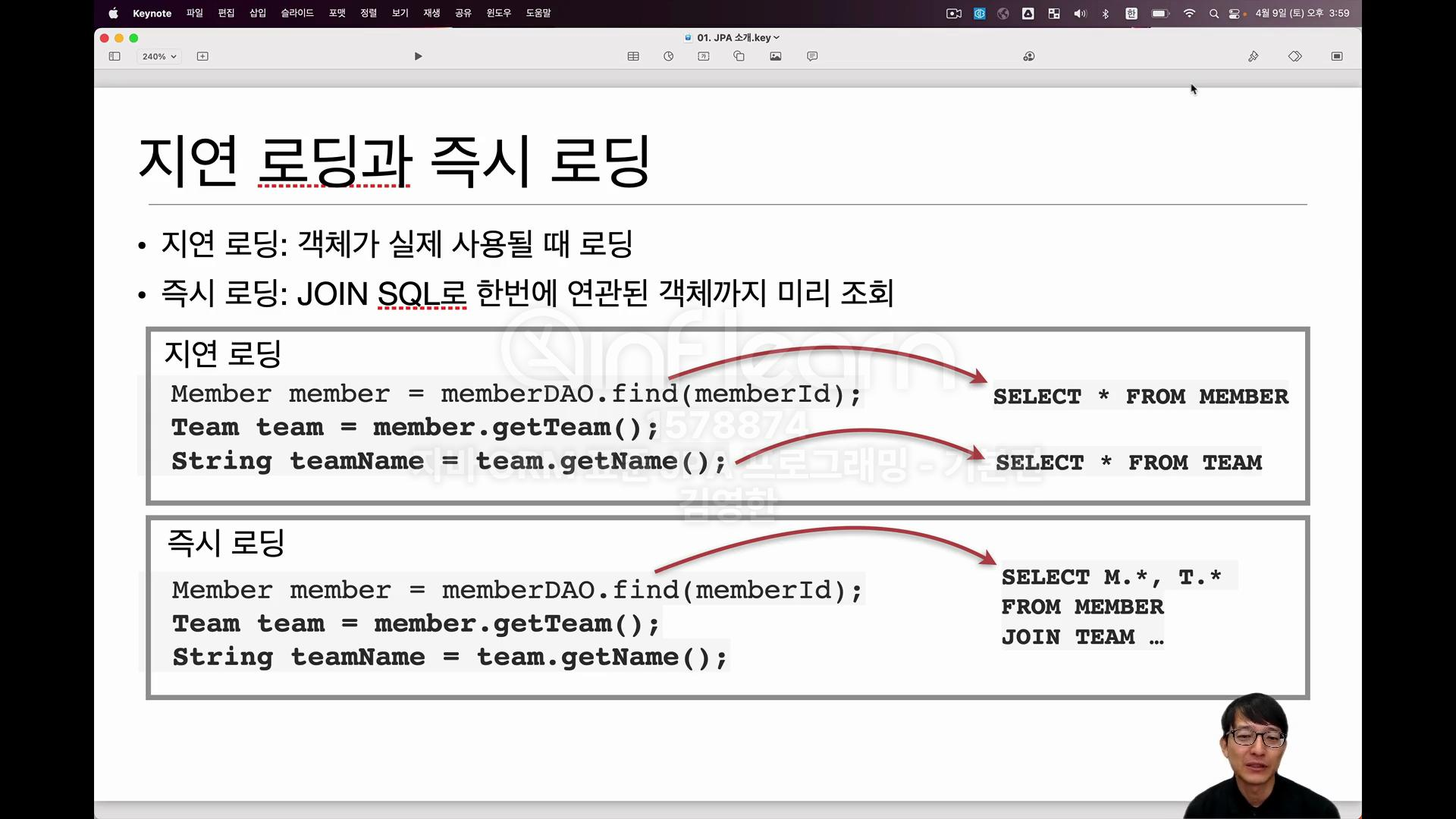Image resolution: width=1456 pixels, height=819 pixels.
Task: Open the Chart insert icon
Action: coord(668,56)
